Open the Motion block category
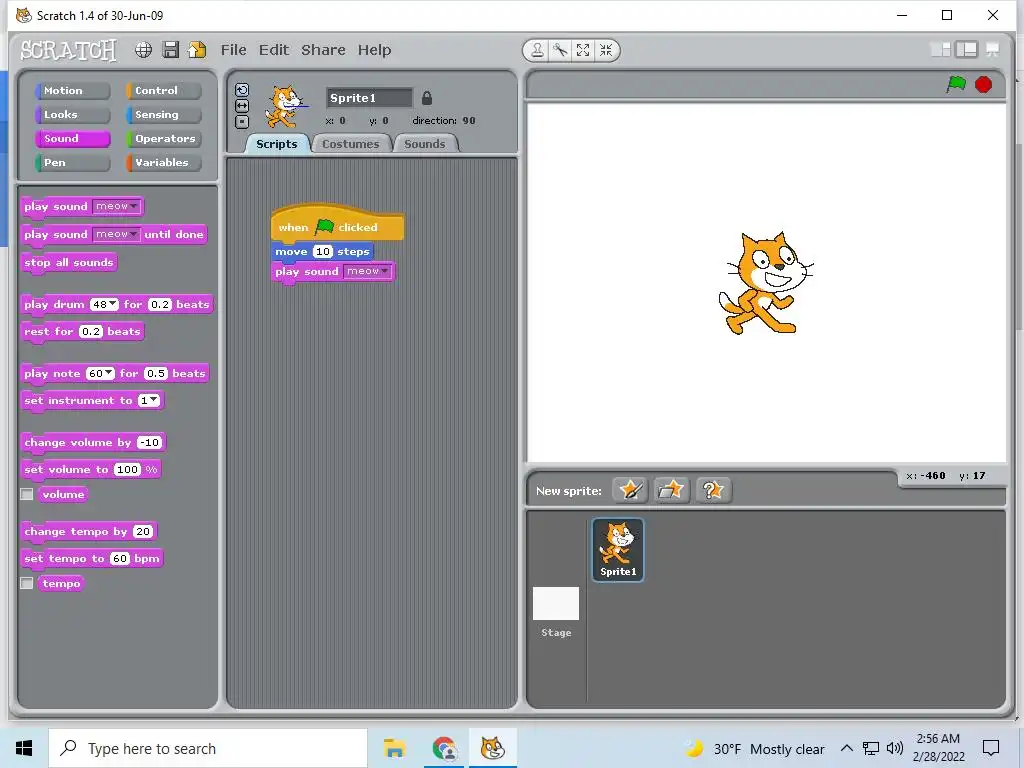 (72, 91)
